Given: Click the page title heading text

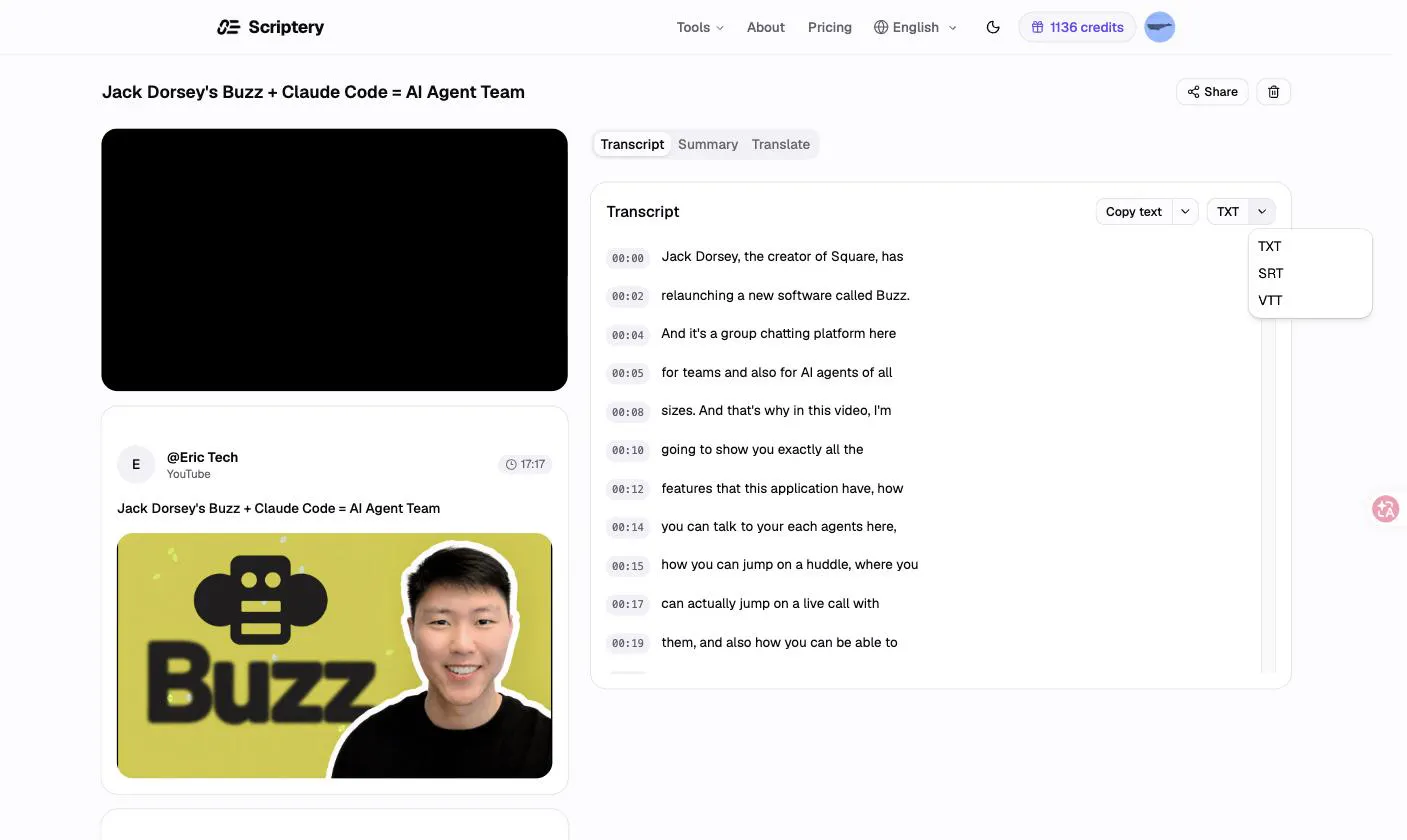Looking at the screenshot, I should [313, 92].
